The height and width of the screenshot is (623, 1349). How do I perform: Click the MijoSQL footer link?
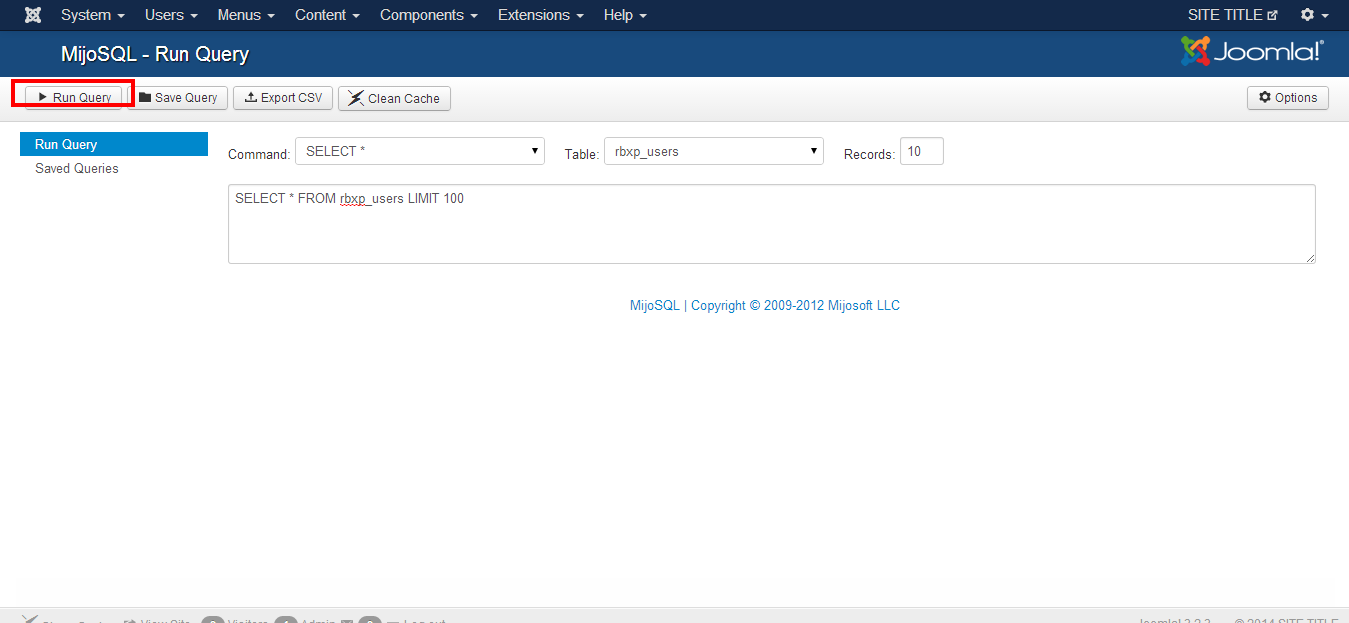click(x=655, y=305)
